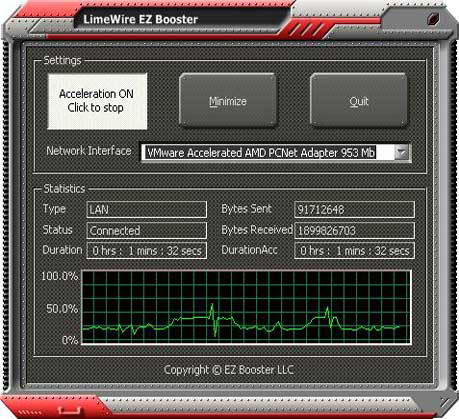Click the Status field showing Connected
The width and height of the screenshot is (459, 419).
pyautogui.click(x=147, y=230)
